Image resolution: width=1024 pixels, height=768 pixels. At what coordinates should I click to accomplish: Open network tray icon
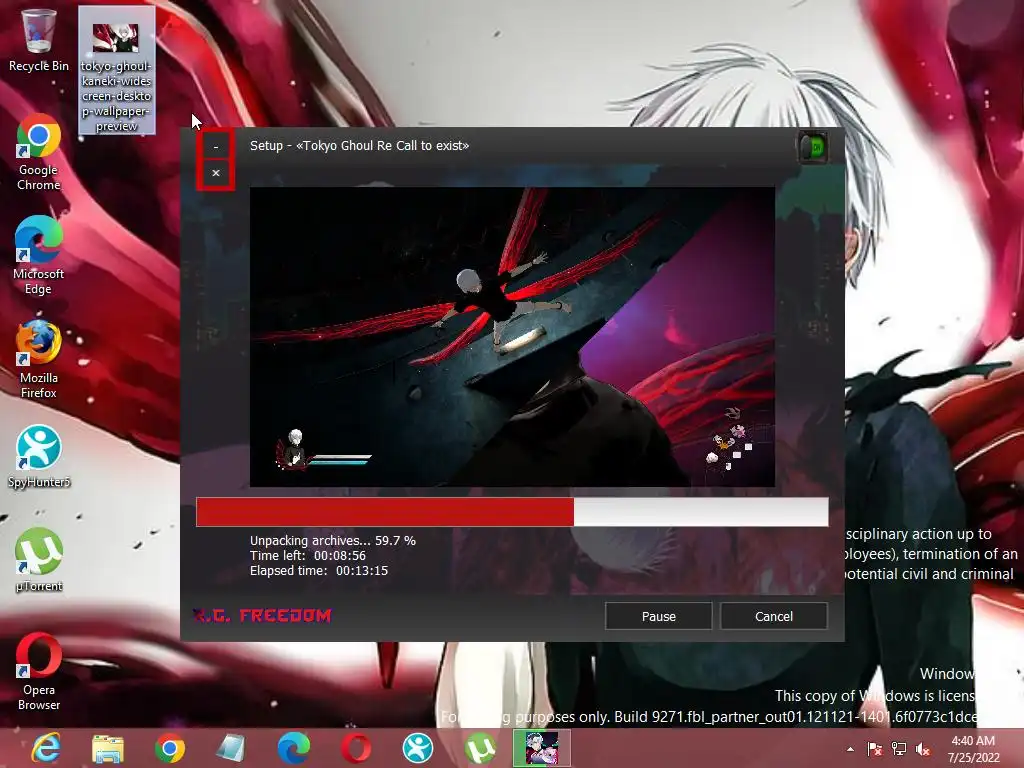click(899, 749)
